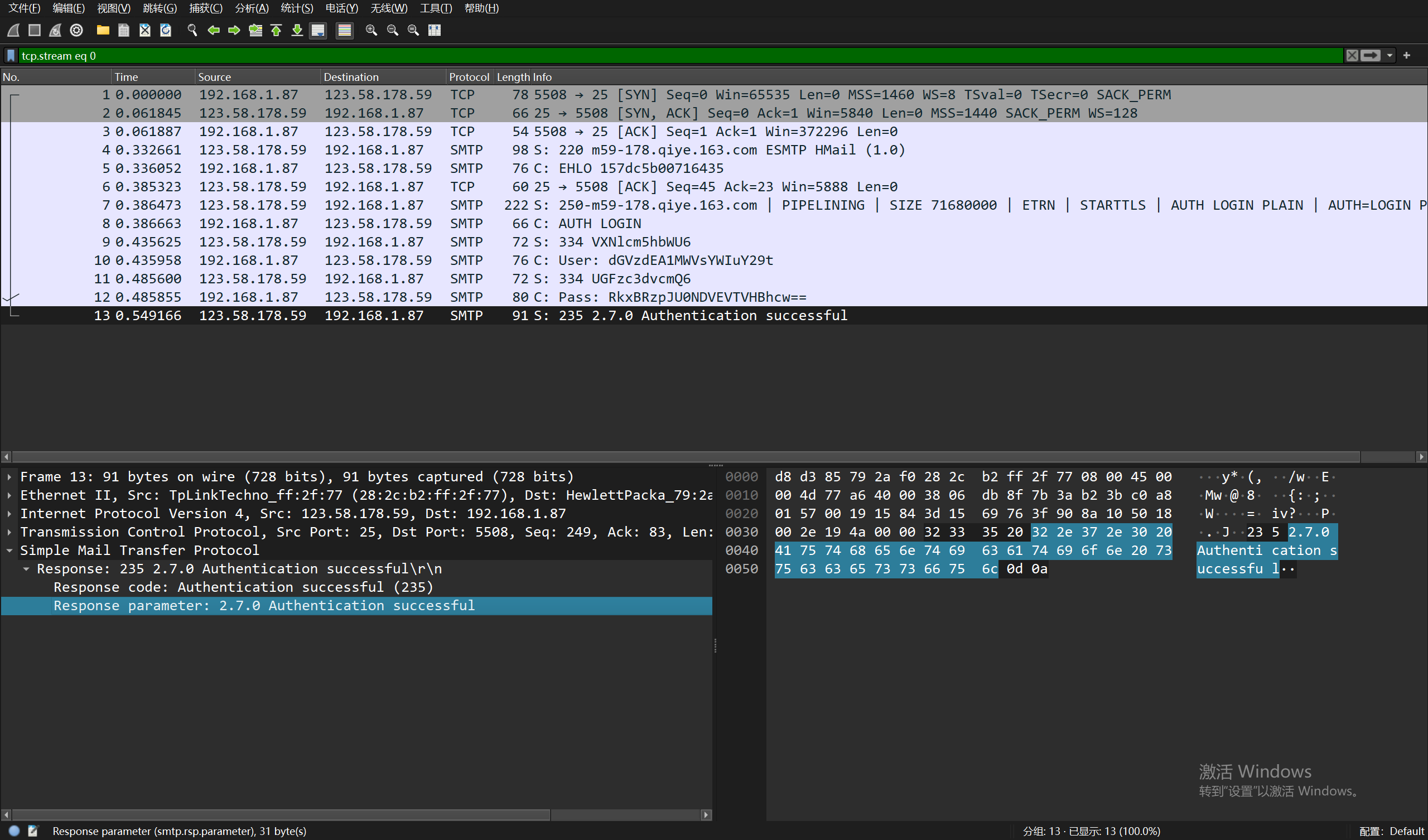The width and height of the screenshot is (1428, 840).
Task: Click the go to specified packet icon
Action: tap(255, 30)
